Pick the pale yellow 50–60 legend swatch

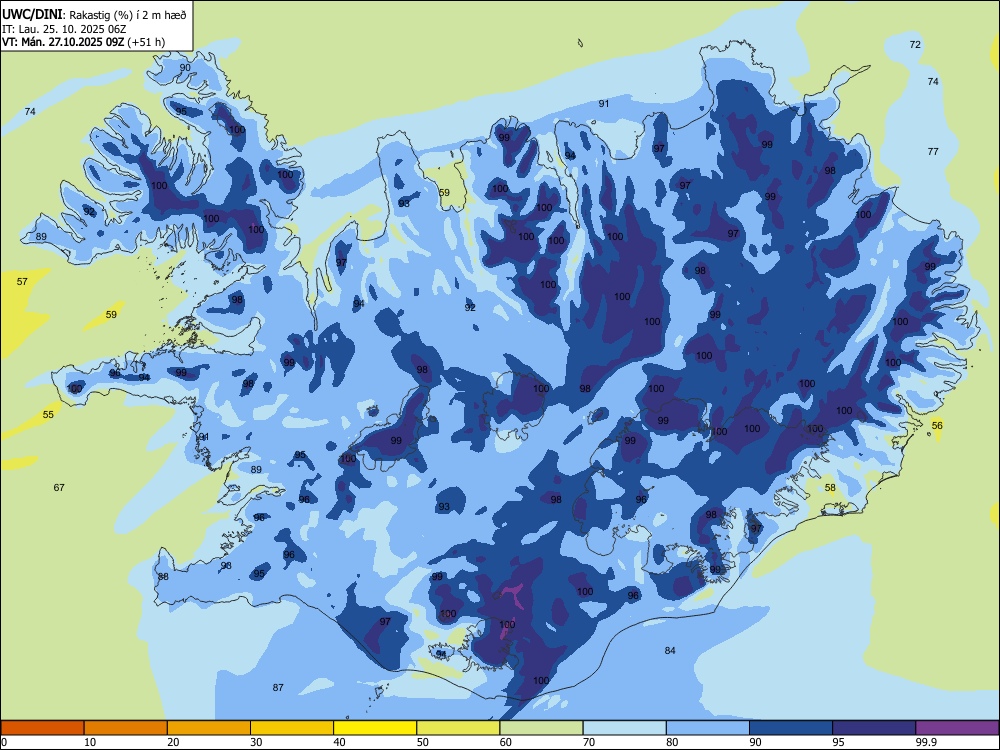point(458,728)
